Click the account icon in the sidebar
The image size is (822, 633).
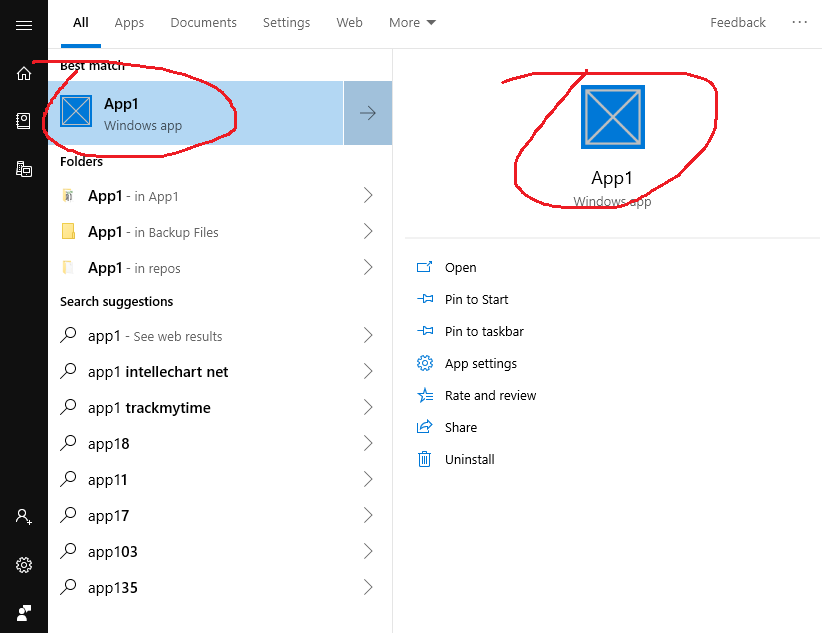(24, 516)
